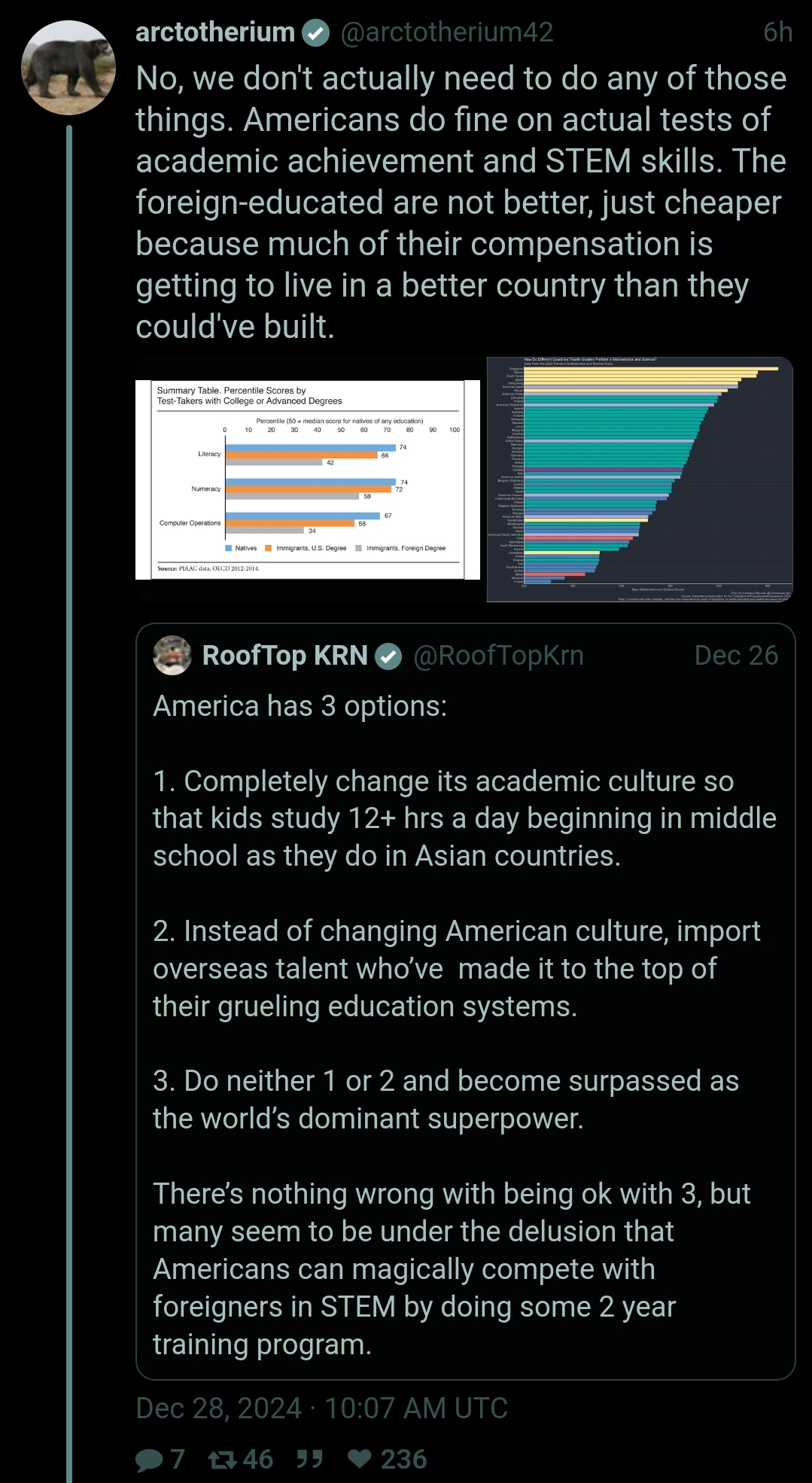The image size is (812, 1483).
Task: Tap the retweet arrows icon
Action: (x=223, y=1460)
